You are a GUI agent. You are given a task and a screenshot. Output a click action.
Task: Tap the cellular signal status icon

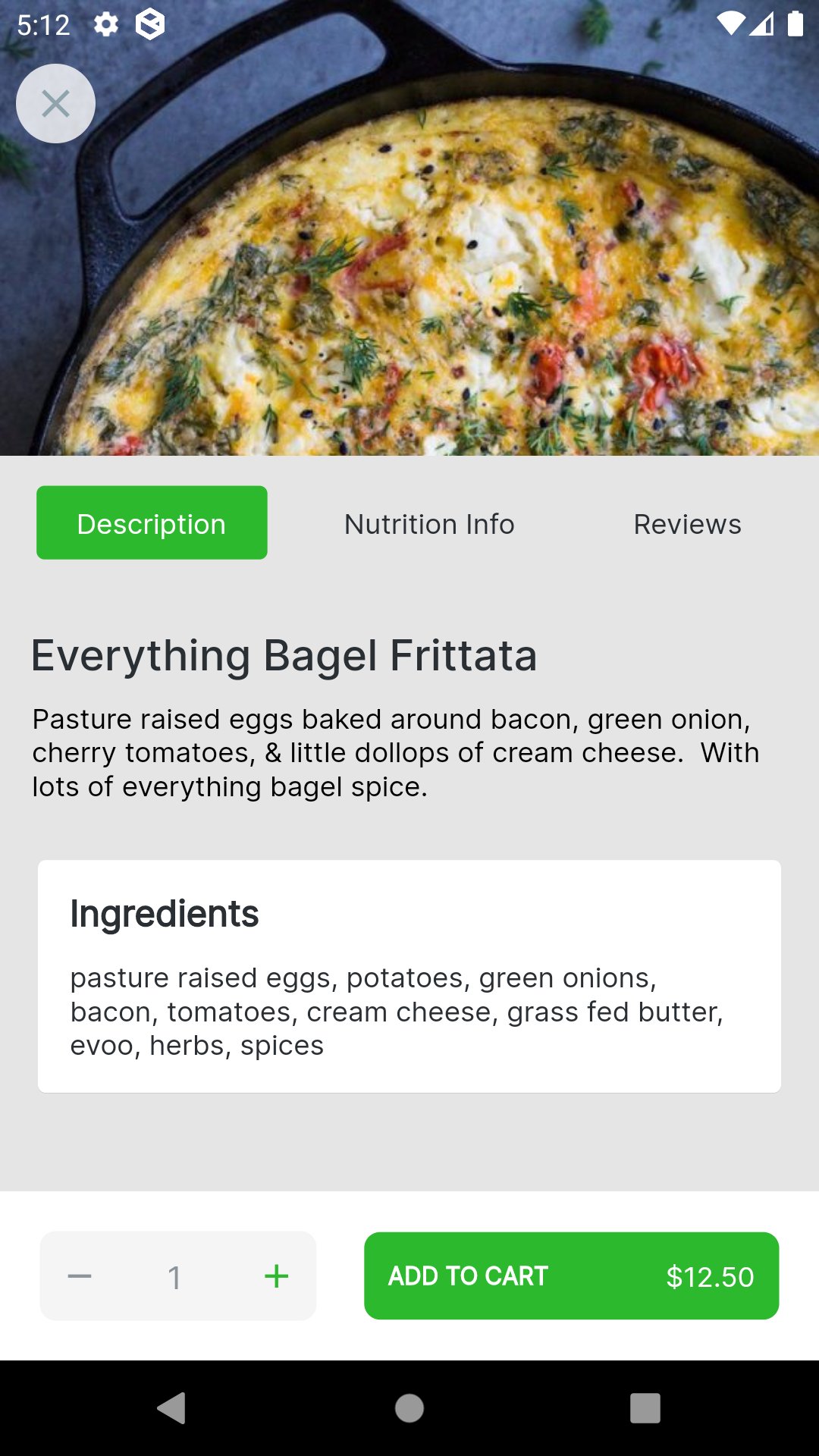tap(762, 24)
